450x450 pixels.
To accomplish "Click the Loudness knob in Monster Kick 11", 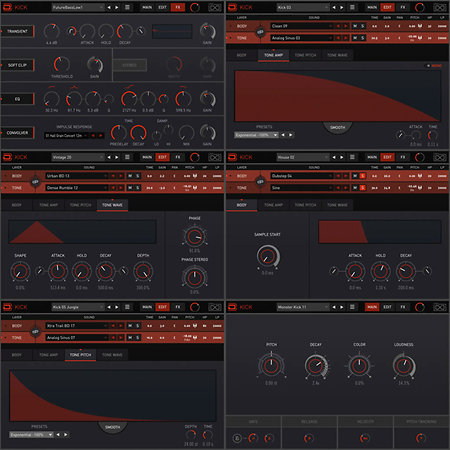I will click(x=404, y=366).
